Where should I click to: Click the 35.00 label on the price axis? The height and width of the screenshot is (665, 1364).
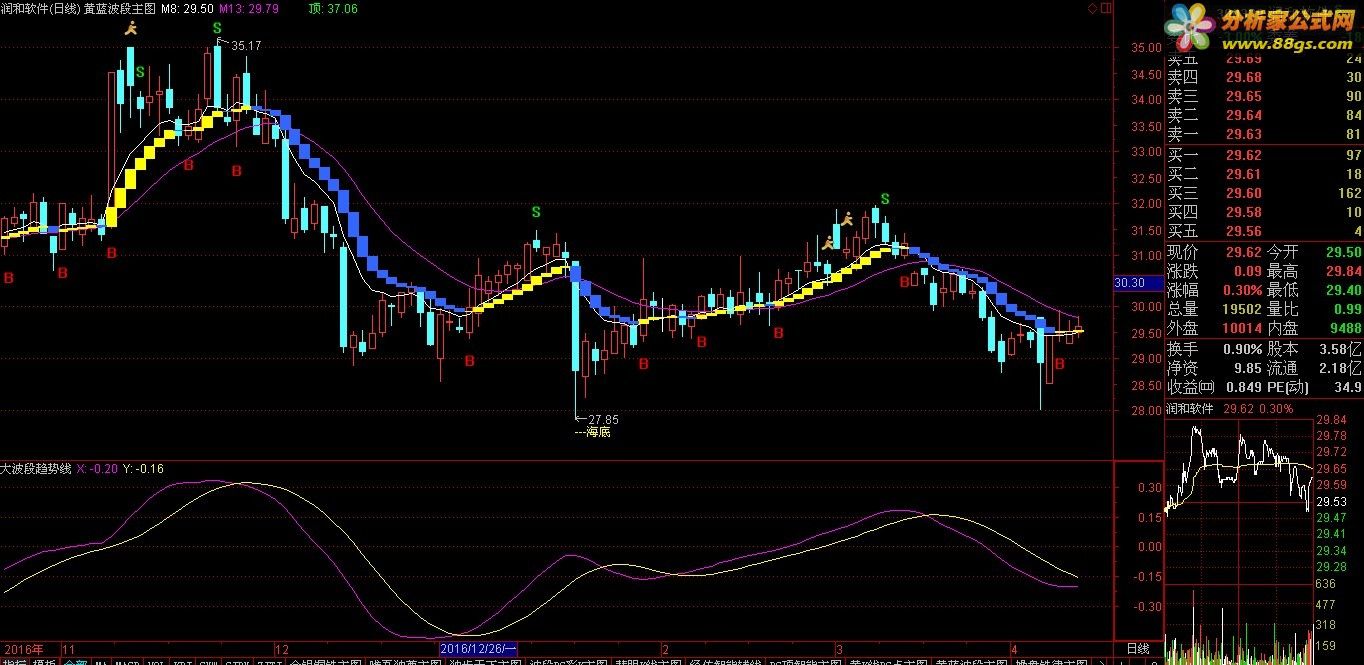1144,47
